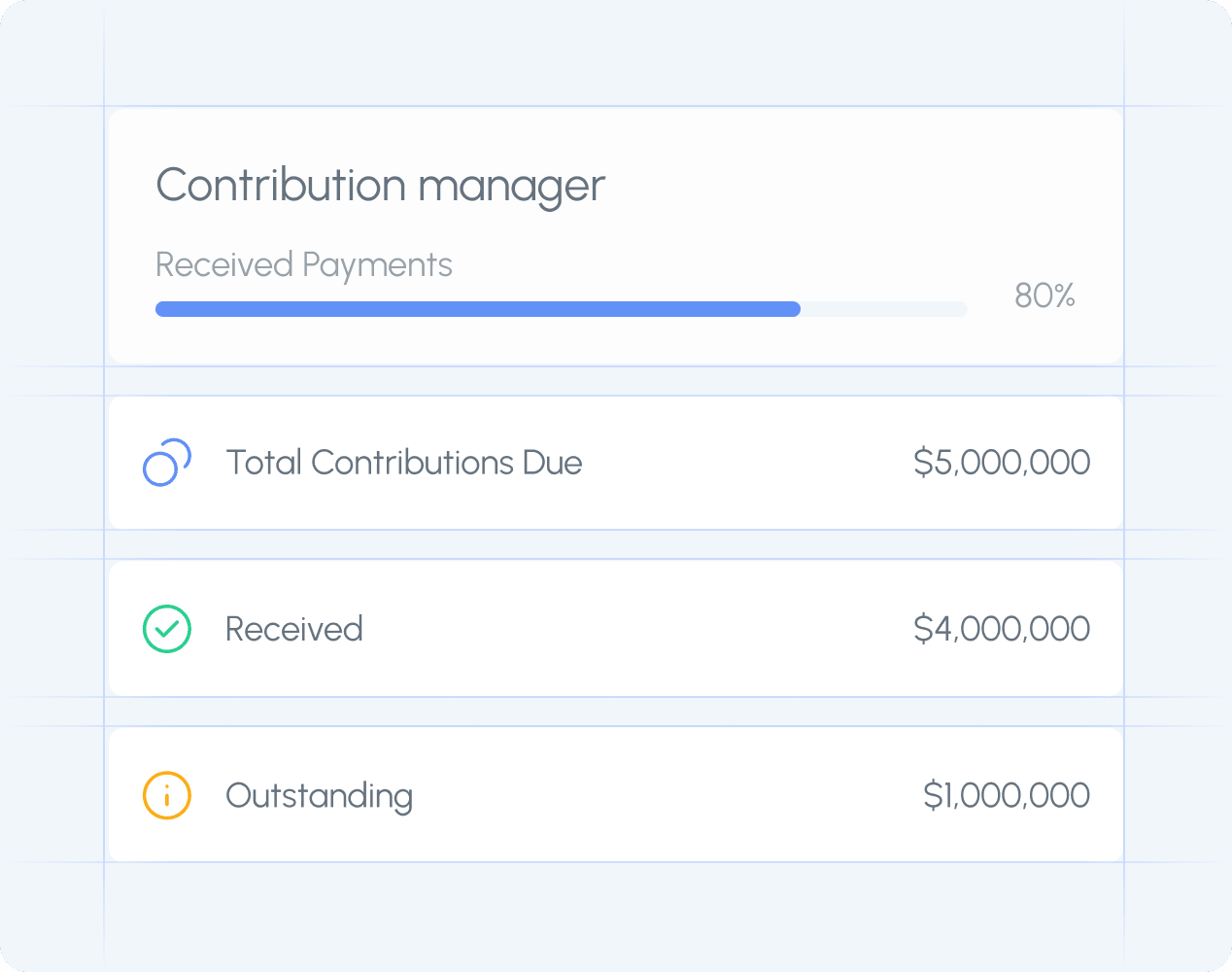
Task: Click the $4,000,000 received amount
Action: click(1002, 629)
